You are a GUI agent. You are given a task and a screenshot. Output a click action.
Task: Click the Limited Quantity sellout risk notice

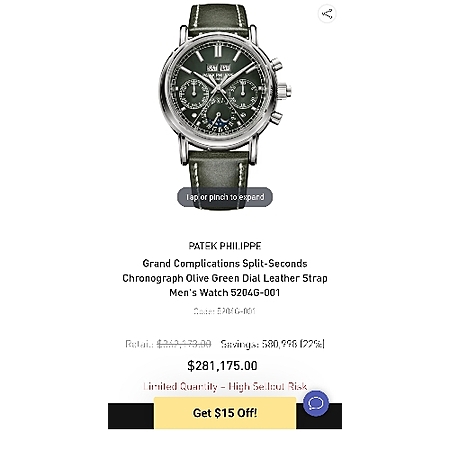coord(225,386)
